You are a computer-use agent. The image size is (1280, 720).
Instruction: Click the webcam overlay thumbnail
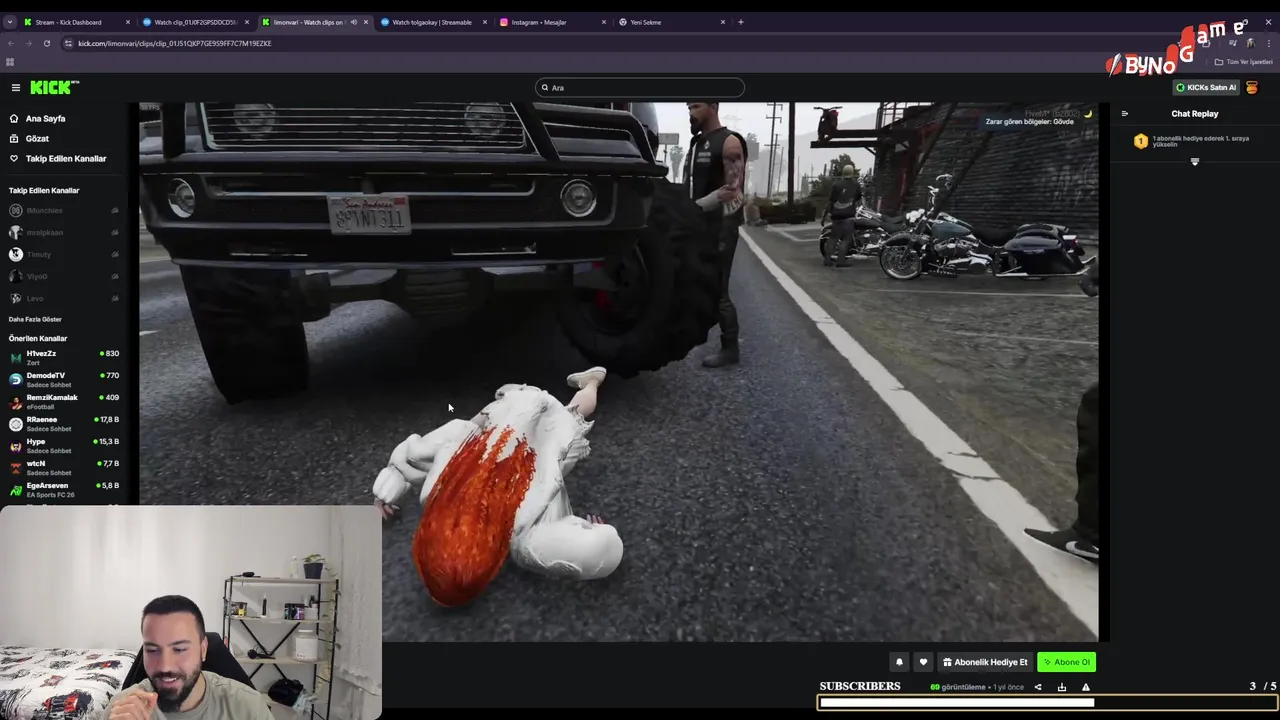coord(190,612)
